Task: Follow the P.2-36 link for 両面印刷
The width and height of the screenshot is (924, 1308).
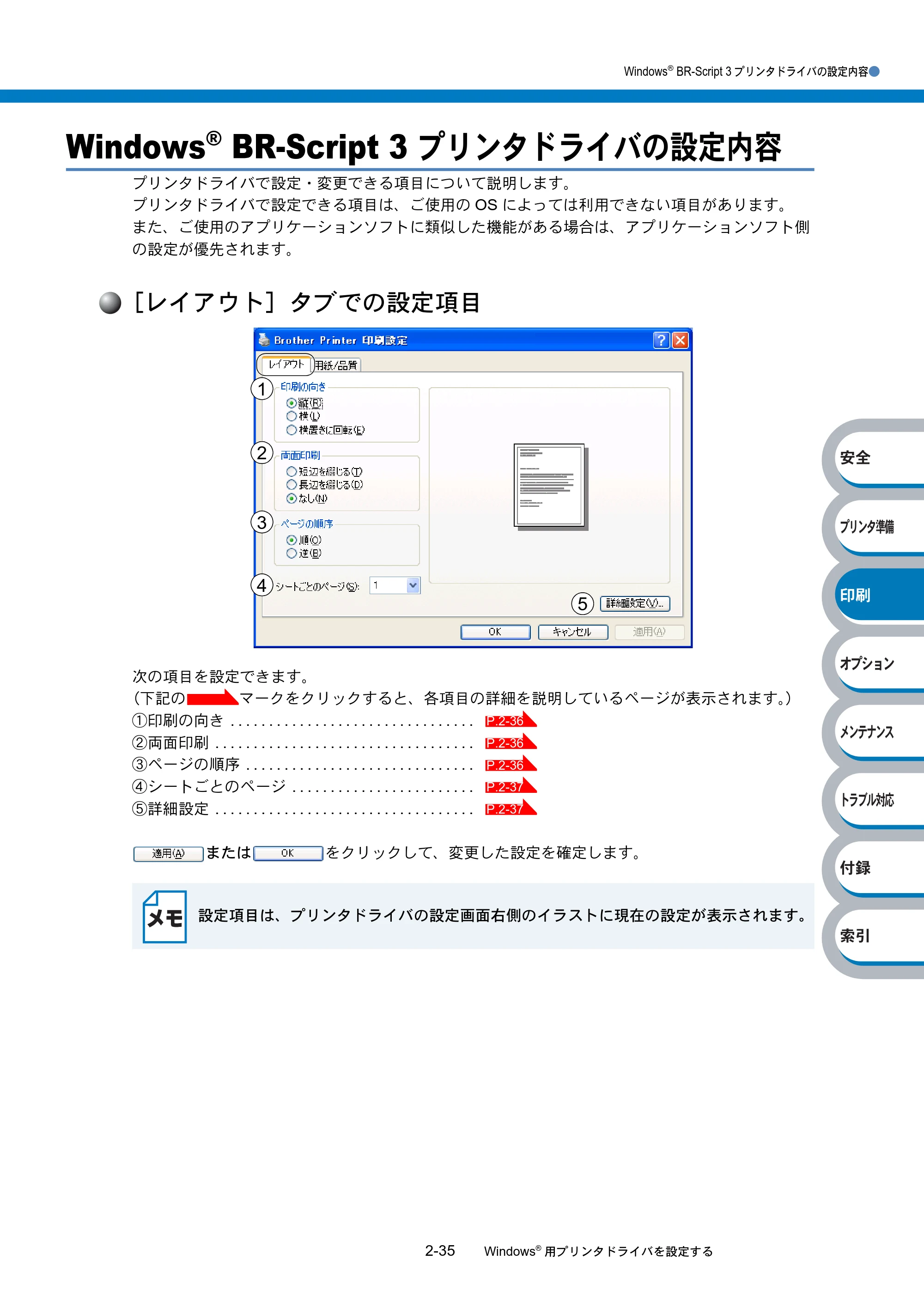Action: [511, 742]
